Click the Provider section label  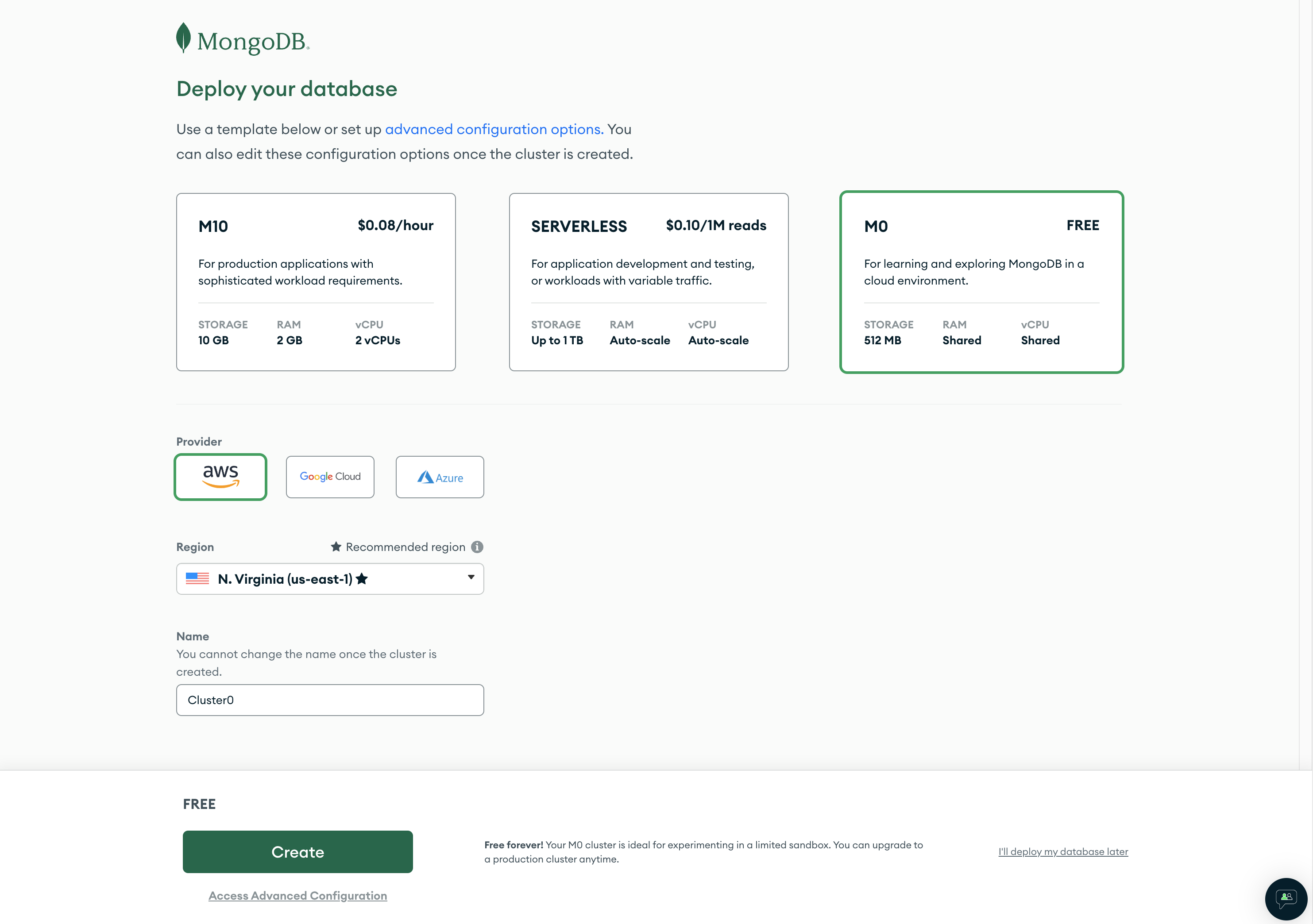pos(198,441)
